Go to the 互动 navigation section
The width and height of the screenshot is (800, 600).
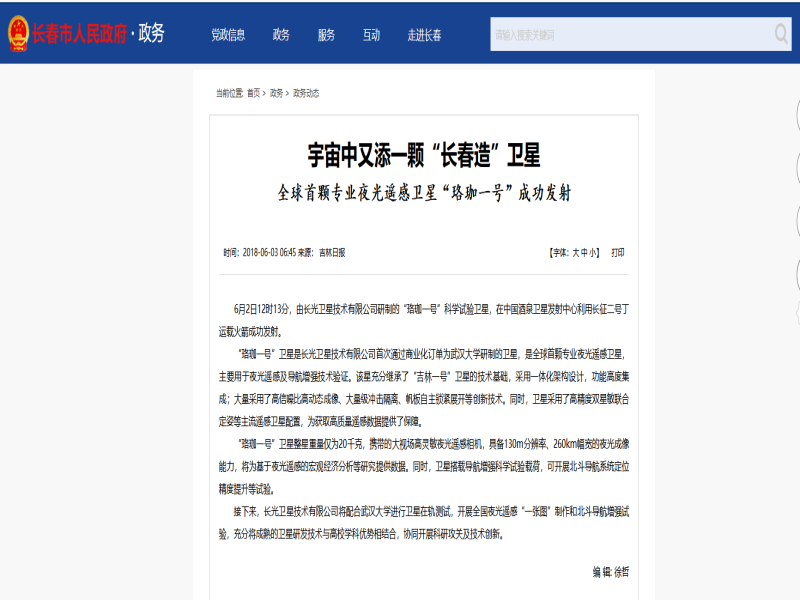pos(371,35)
